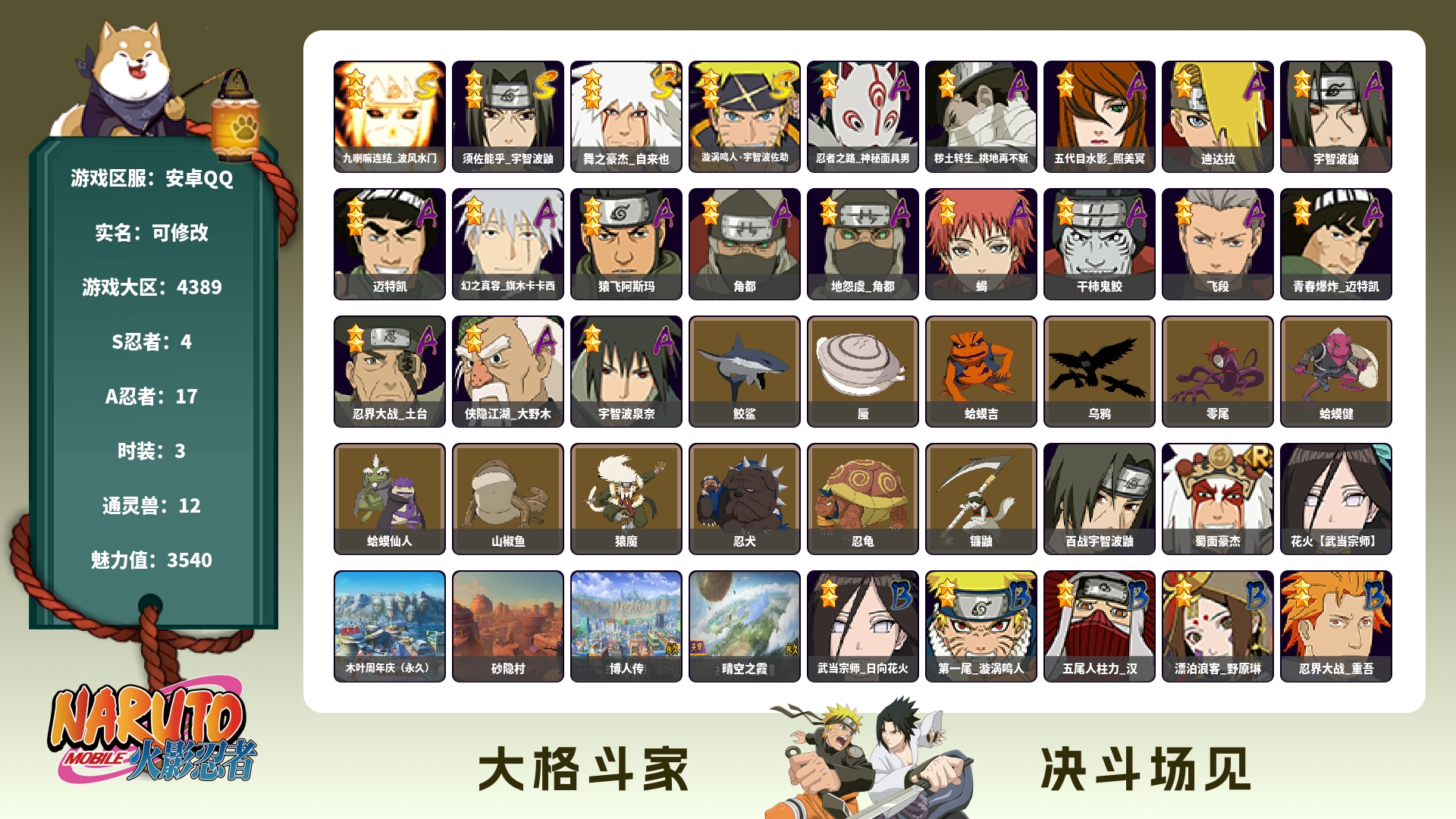This screenshot has height=819, width=1456.
Task: Click the 花火【武当宗师】 costume card
Action: tap(1335, 499)
